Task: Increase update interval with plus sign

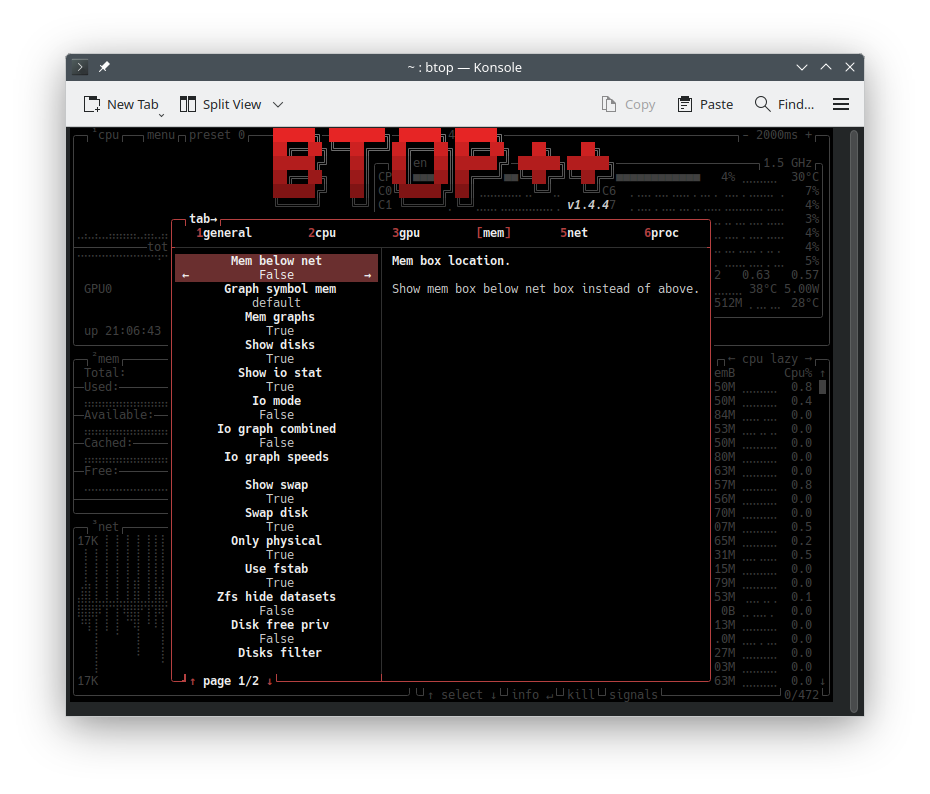Action: [x=808, y=135]
